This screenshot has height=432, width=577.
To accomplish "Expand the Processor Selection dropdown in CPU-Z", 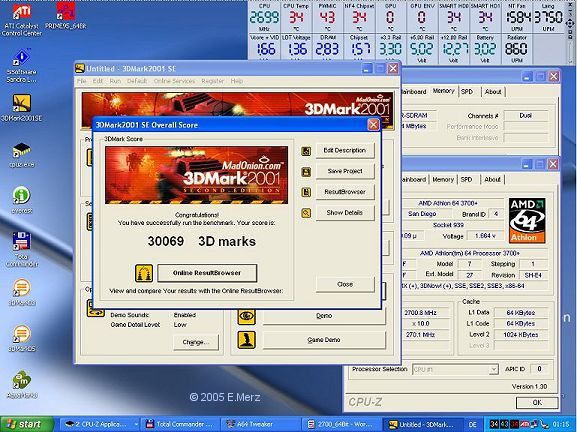I will (493, 369).
